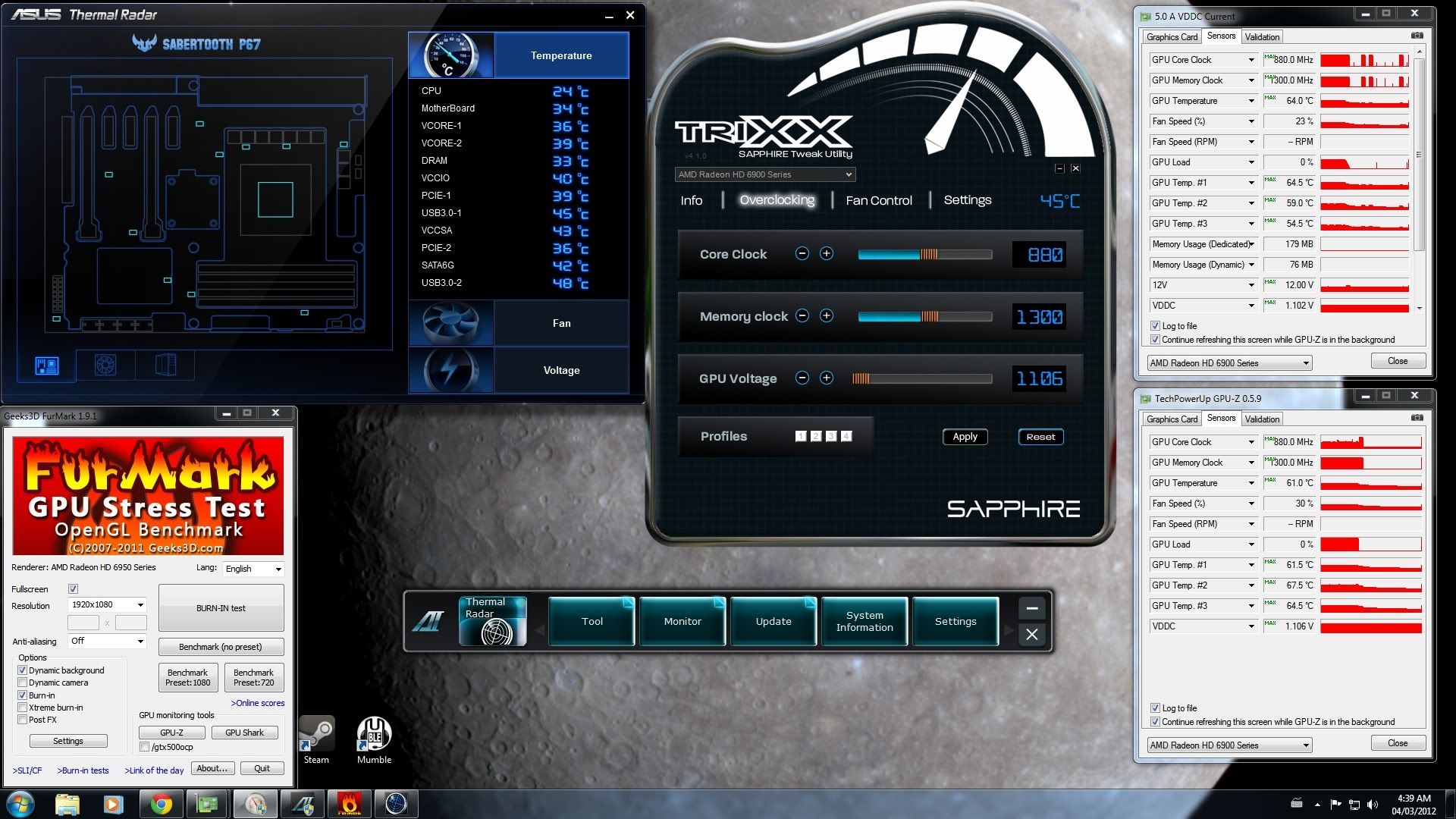Open Windows Explorer from taskbar
The width and height of the screenshot is (1456, 819).
click(67, 804)
